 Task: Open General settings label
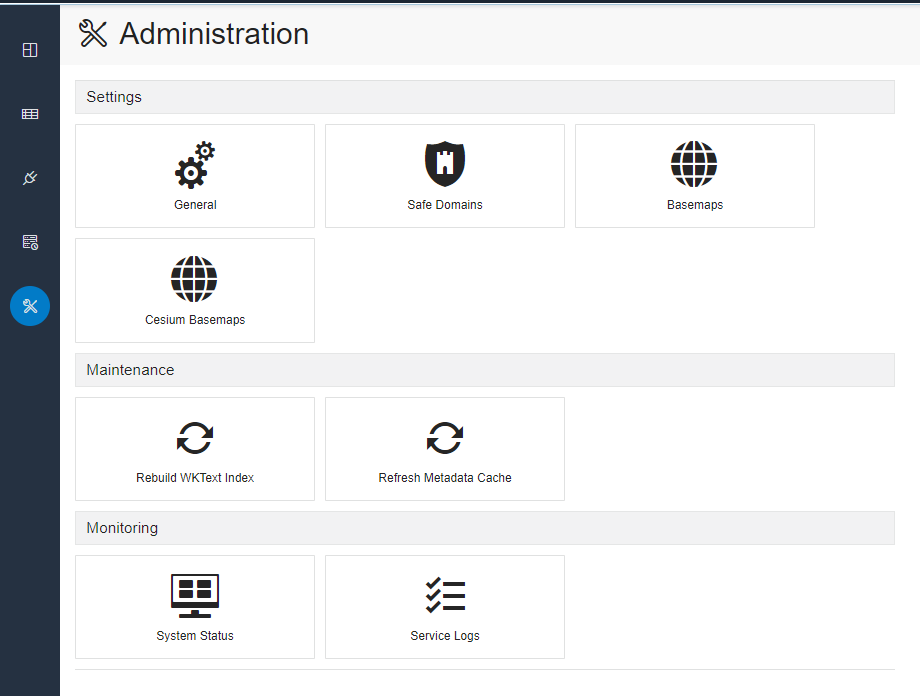click(x=195, y=205)
